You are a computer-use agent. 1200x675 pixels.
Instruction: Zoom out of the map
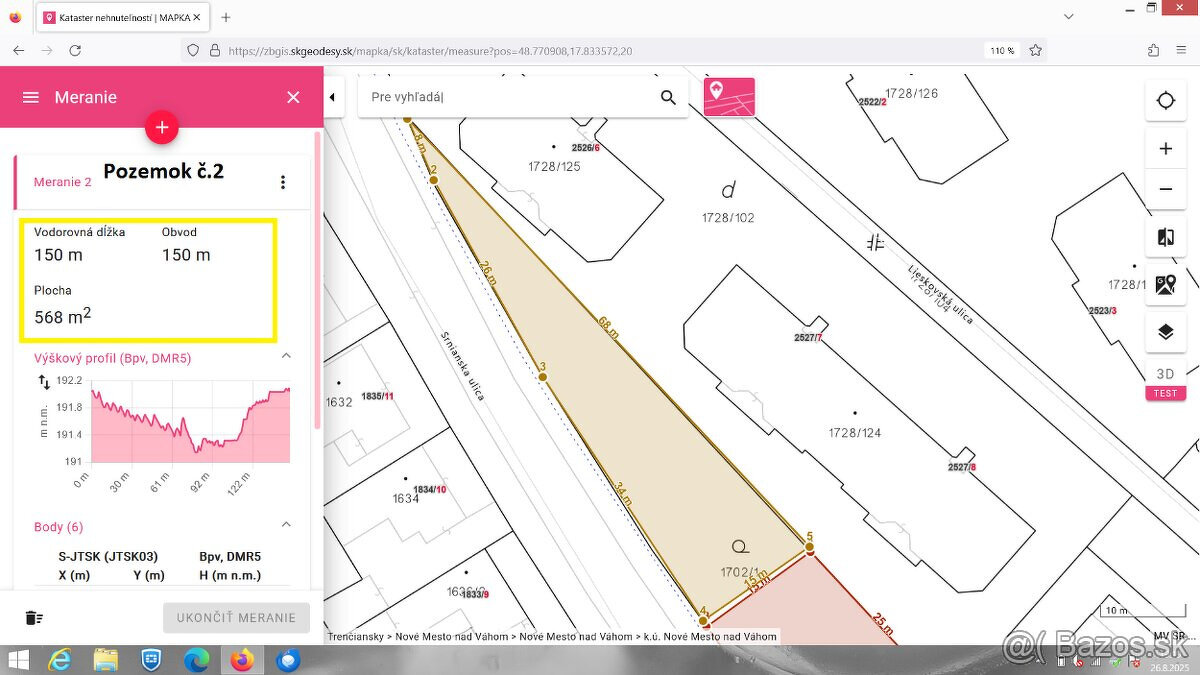[x=1165, y=189]
